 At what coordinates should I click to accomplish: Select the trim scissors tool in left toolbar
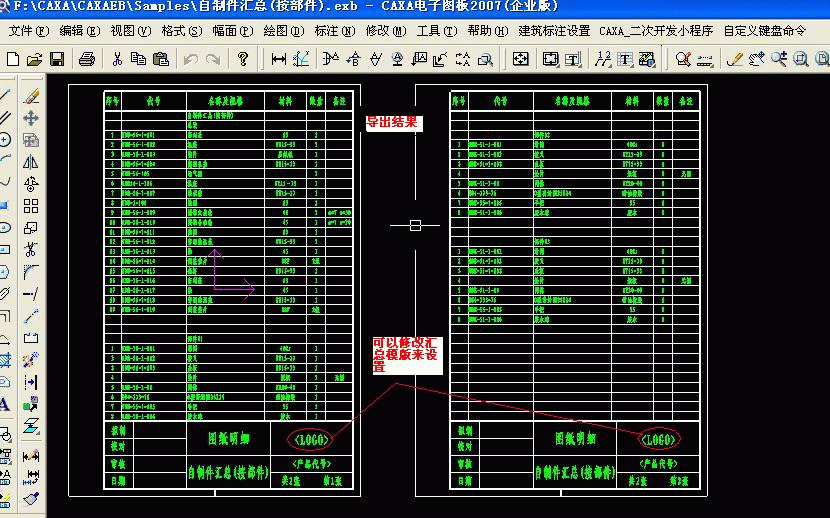click(x=31, y=249)
